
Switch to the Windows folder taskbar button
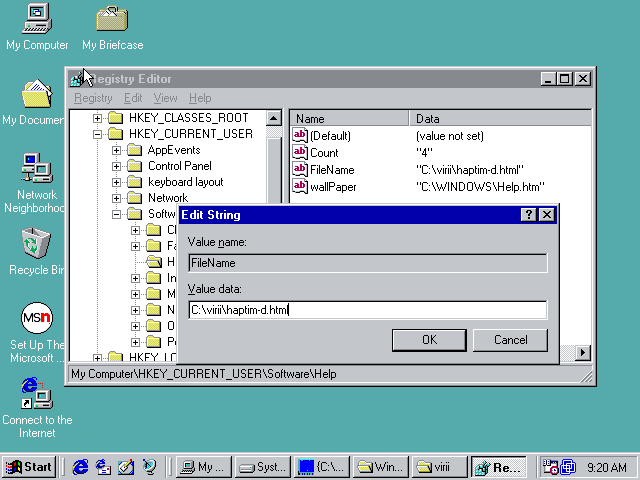[381, 467]
